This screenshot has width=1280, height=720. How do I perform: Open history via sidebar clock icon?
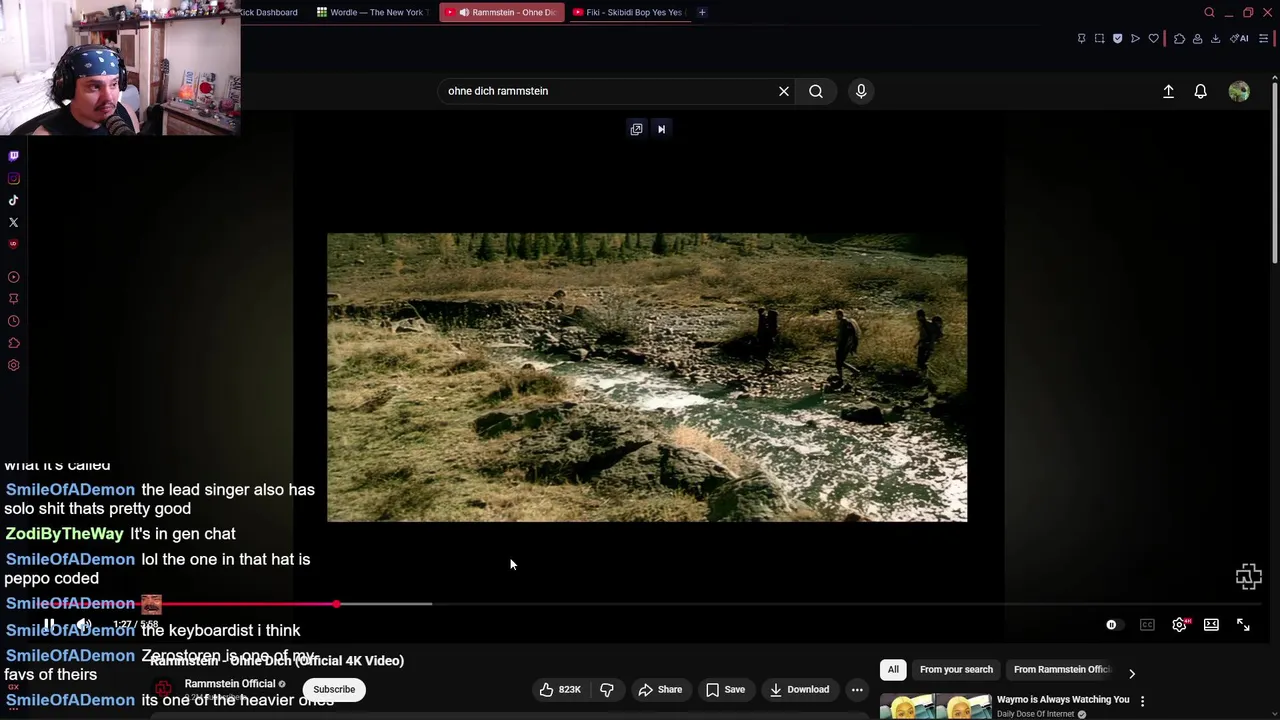[x=13, y=321]
